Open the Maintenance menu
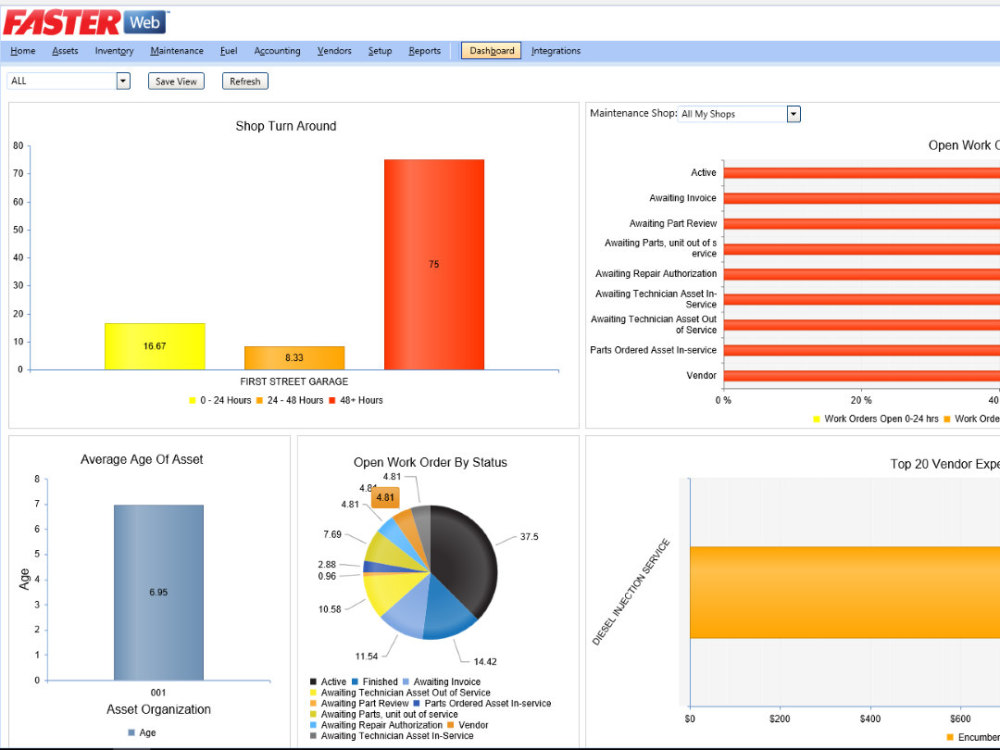Viewport: 1000px width, 750px height. 177,50
